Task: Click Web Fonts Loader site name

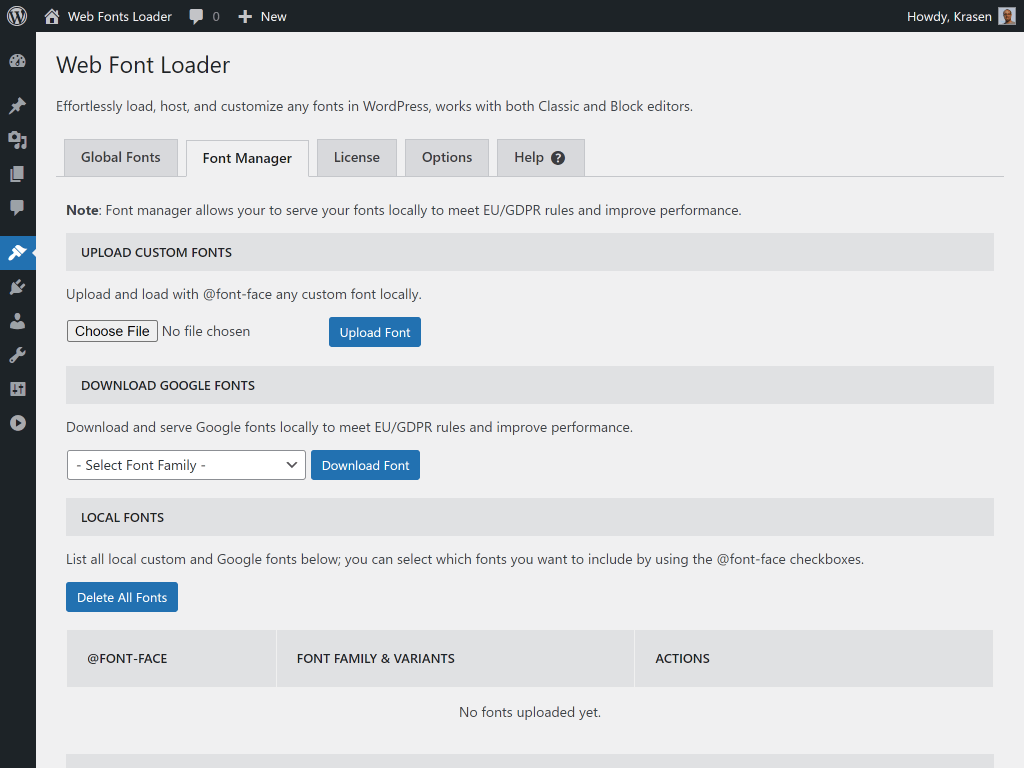Action: (120, 16)
